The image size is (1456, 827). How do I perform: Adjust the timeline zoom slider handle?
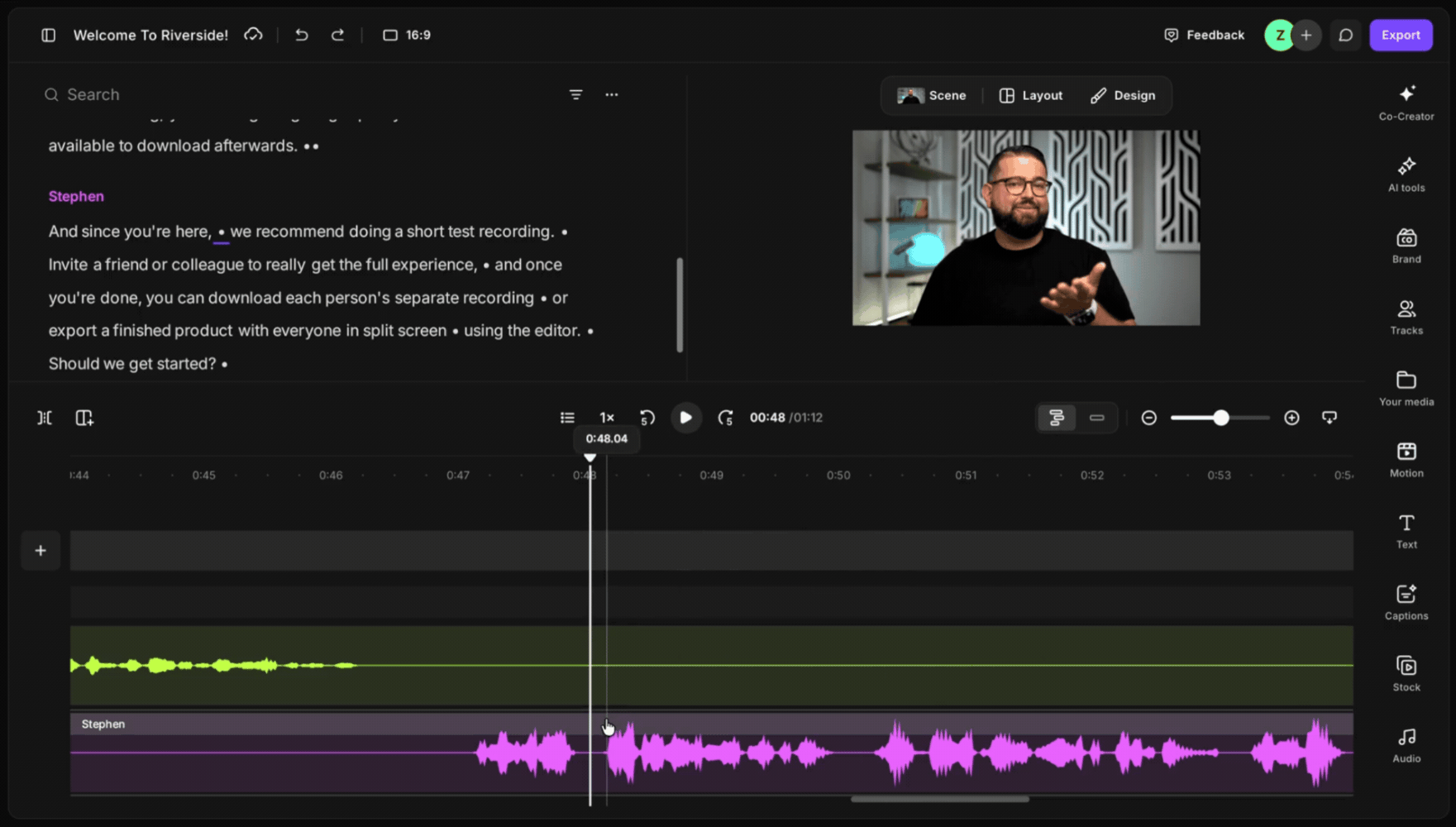click(1221, 418)
